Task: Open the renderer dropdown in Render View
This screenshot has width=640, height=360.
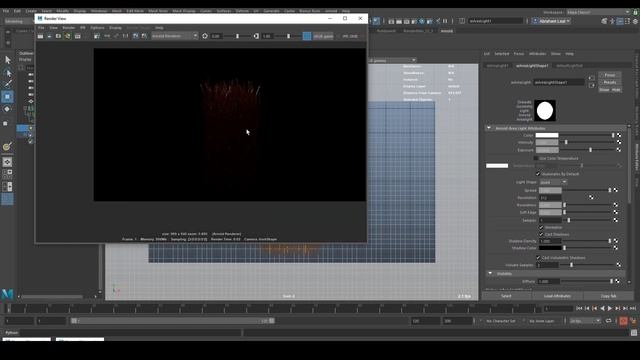Action: 175,36
